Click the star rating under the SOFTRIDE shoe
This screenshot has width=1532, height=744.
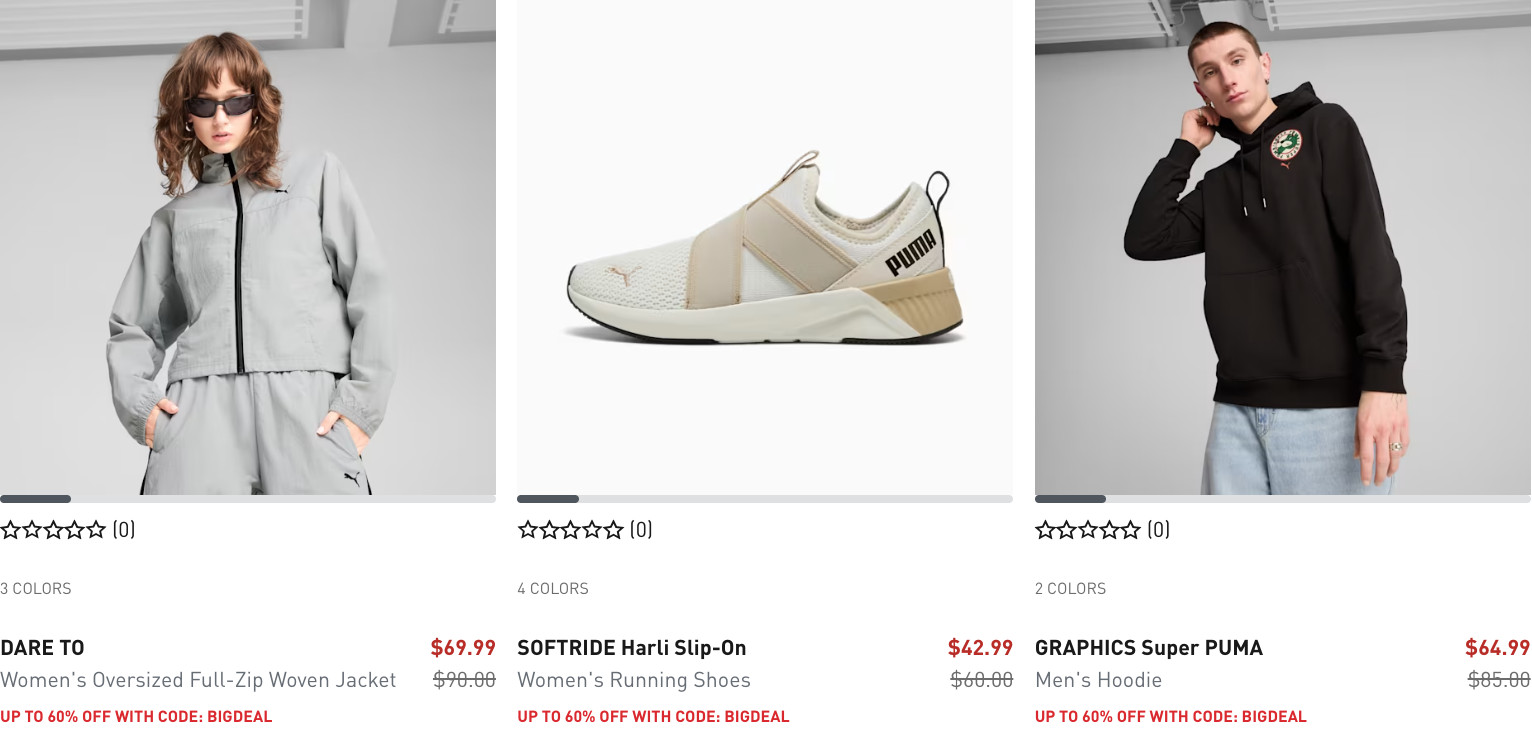[x=570, y=530]
